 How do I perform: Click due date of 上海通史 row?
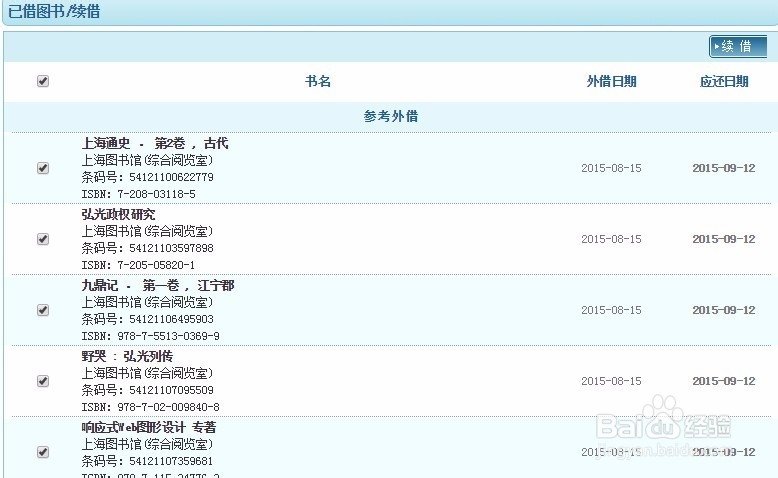tap(724, 168)
